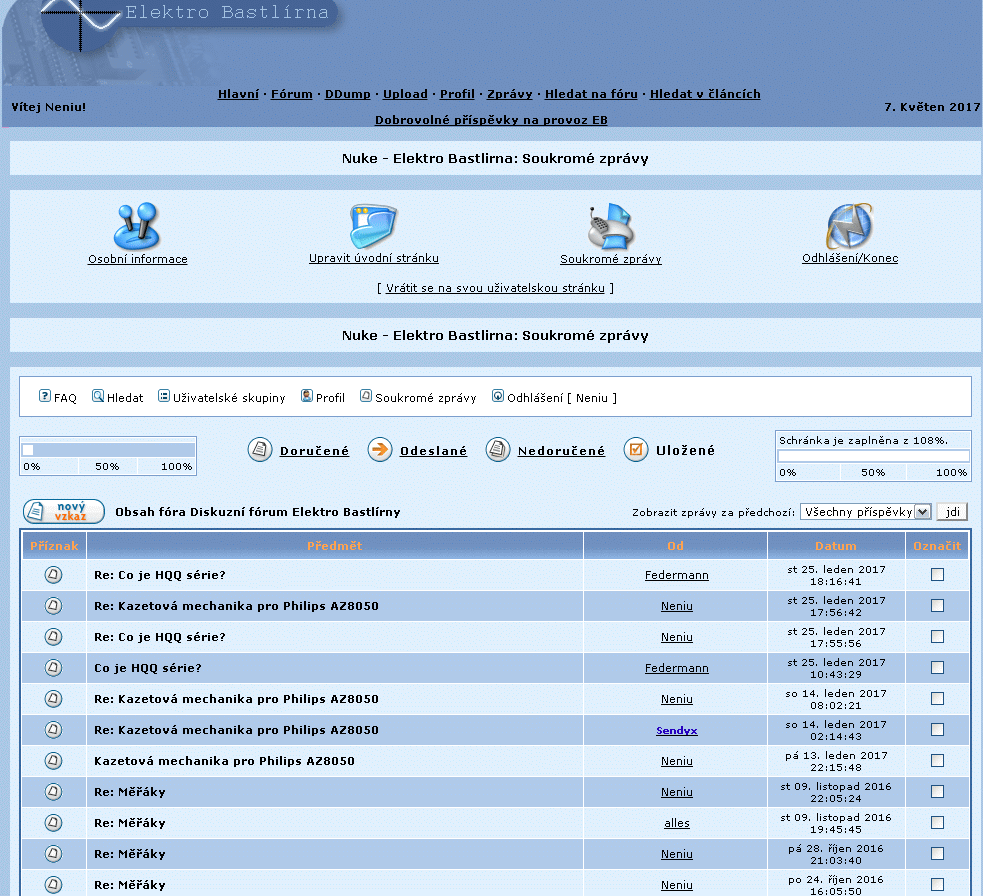
Task: Select checkbox for the Sendyx message row
Action: (x=937, y=729)
